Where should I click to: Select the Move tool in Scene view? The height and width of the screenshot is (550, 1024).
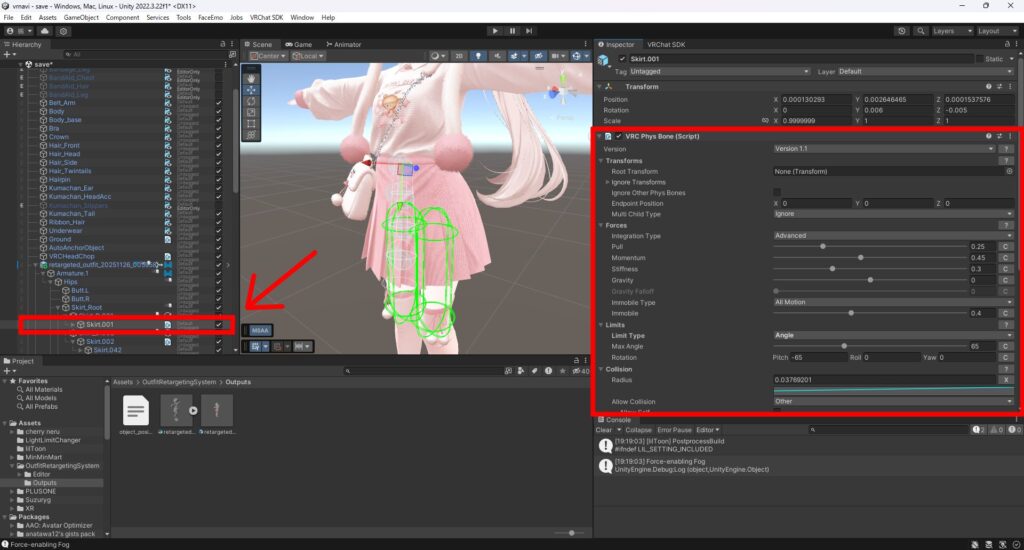(252, 89)
